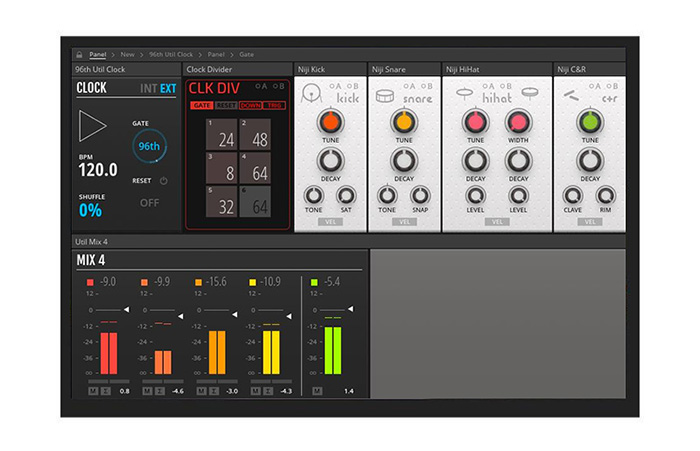Click the C&R clave sticks icon

[x=570, y=96]
